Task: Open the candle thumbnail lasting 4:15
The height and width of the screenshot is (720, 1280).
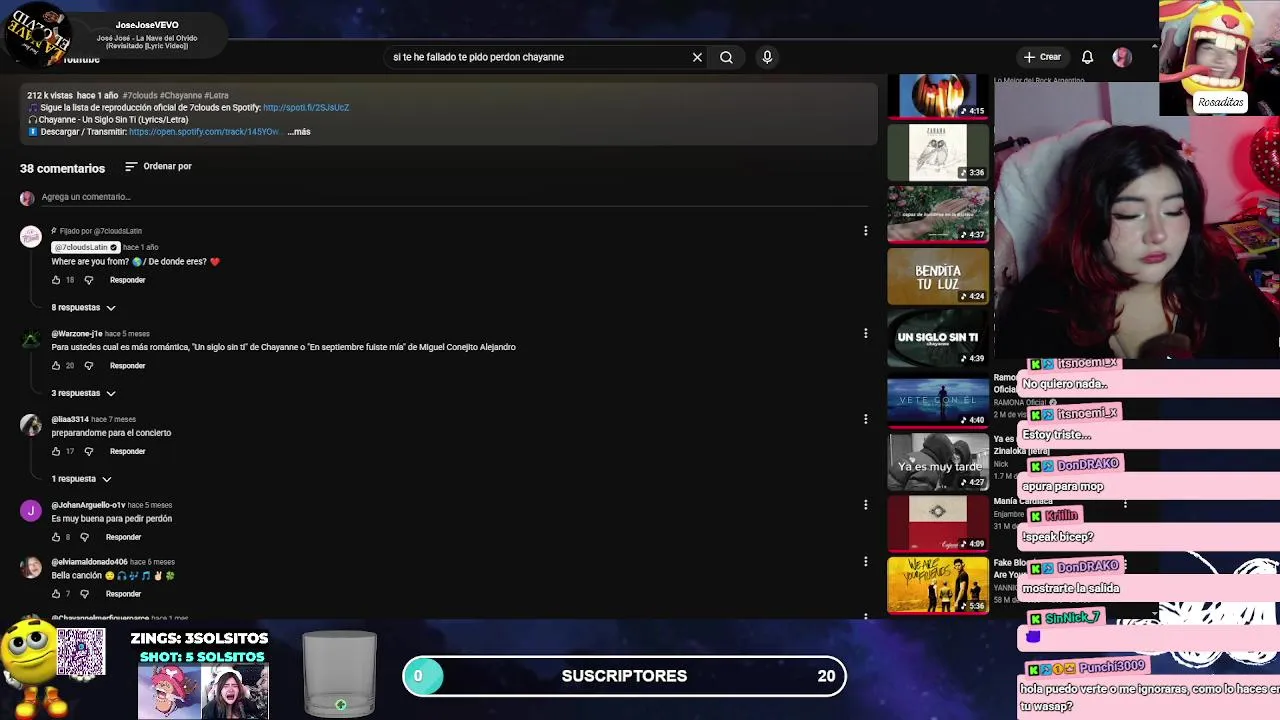Action: click(x=938, y=96)
